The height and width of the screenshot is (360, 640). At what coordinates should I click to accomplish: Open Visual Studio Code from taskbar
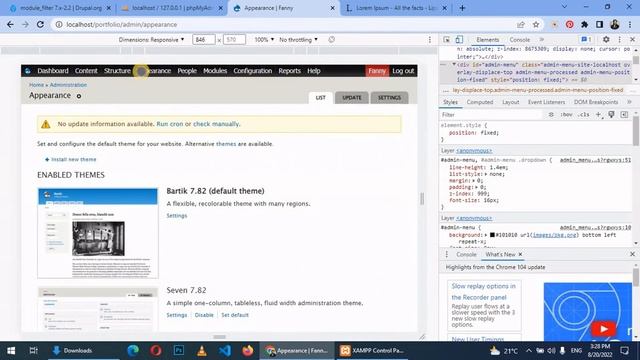coord(224,351)
